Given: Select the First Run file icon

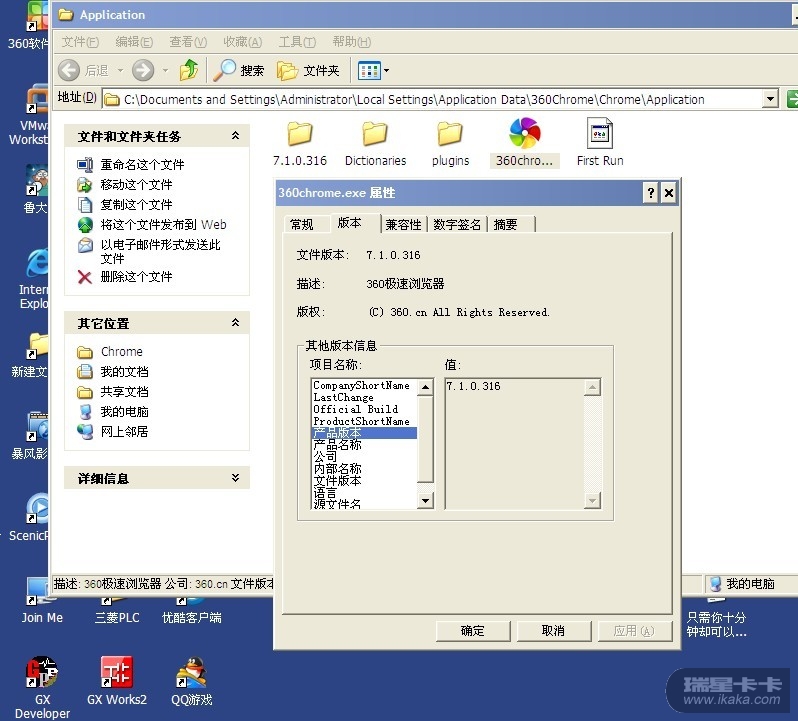Looking at the screenshot, I should 600,143.
